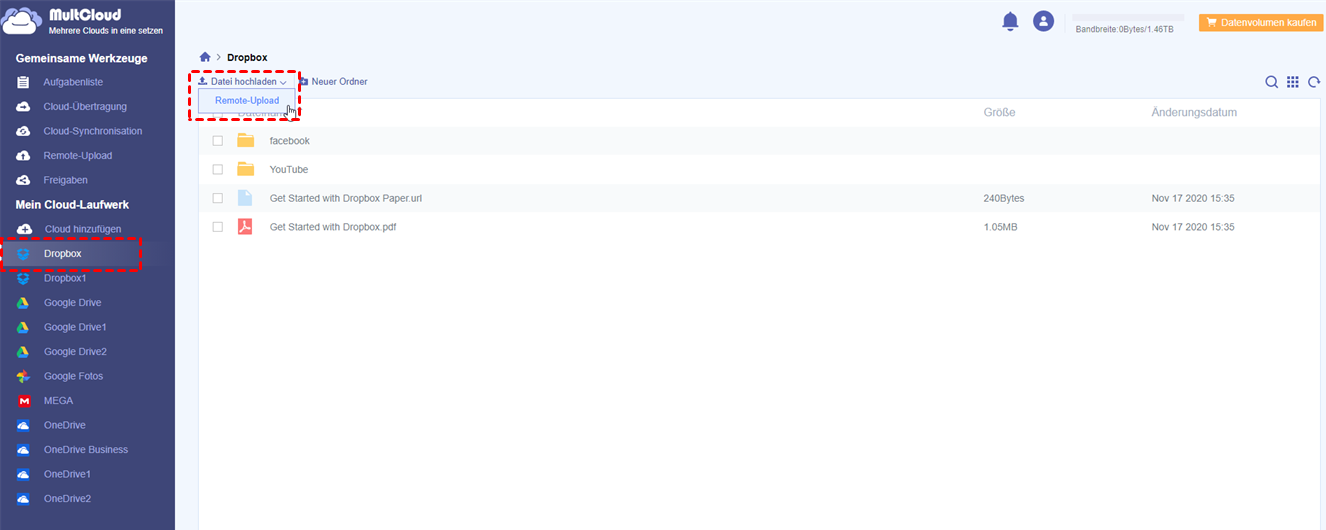Select checkbox for Dropbox Paper.url file
Image resolution: width=1326 pixels, height=530 pixels.
coord(217,199)
